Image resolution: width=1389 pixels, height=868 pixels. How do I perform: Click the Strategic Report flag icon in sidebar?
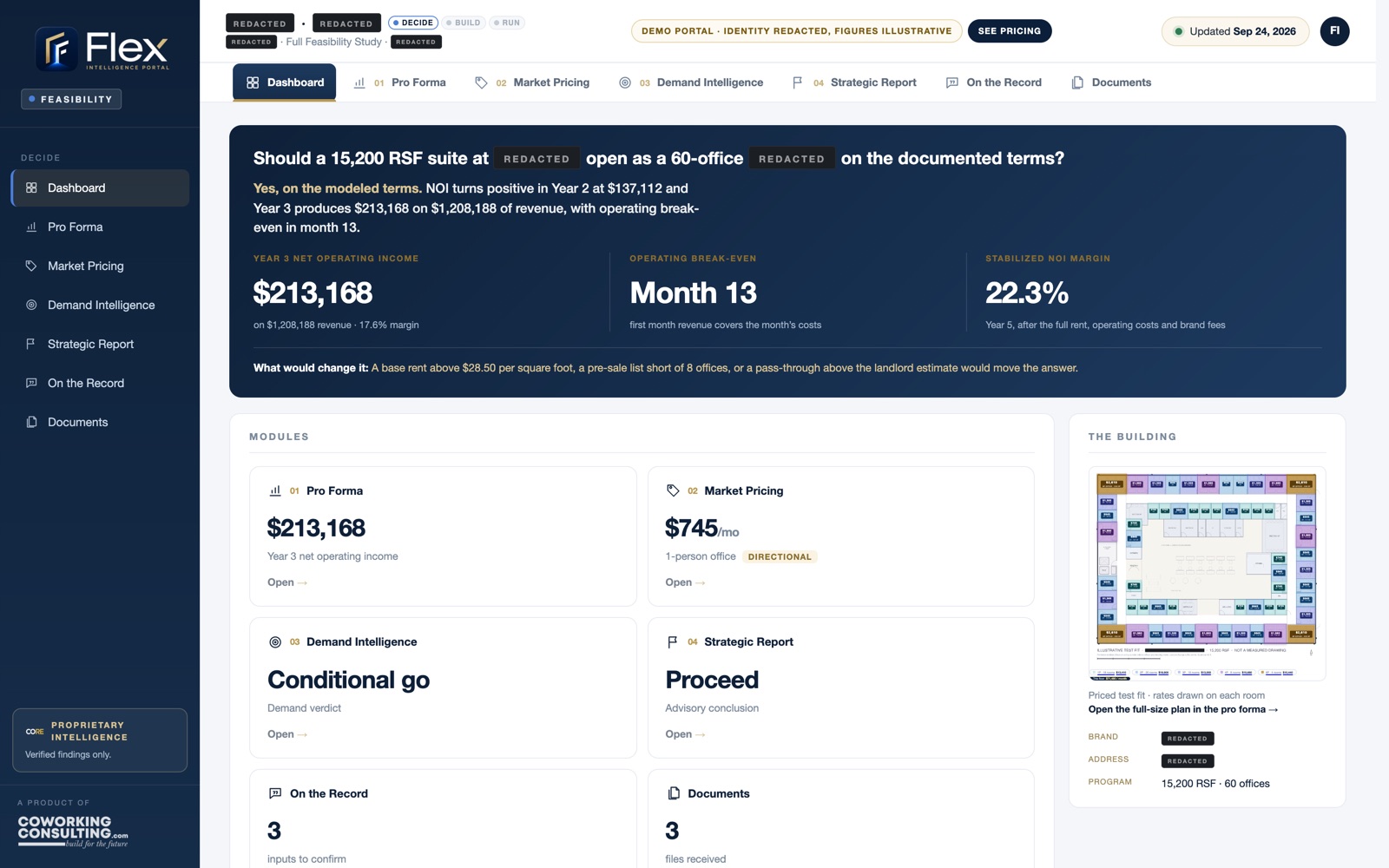click(31, 344)
